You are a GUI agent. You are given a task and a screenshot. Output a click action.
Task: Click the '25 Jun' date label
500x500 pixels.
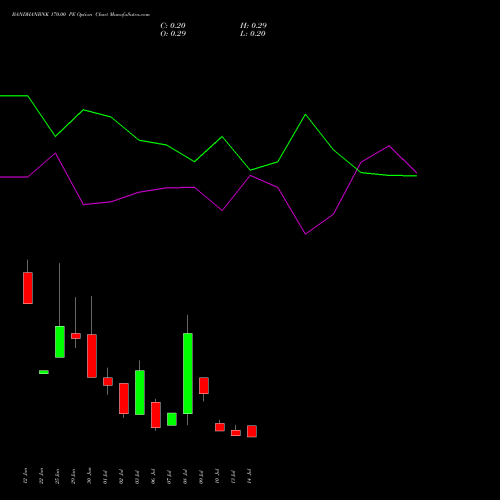pyautogui.click(x=57, y=476)
